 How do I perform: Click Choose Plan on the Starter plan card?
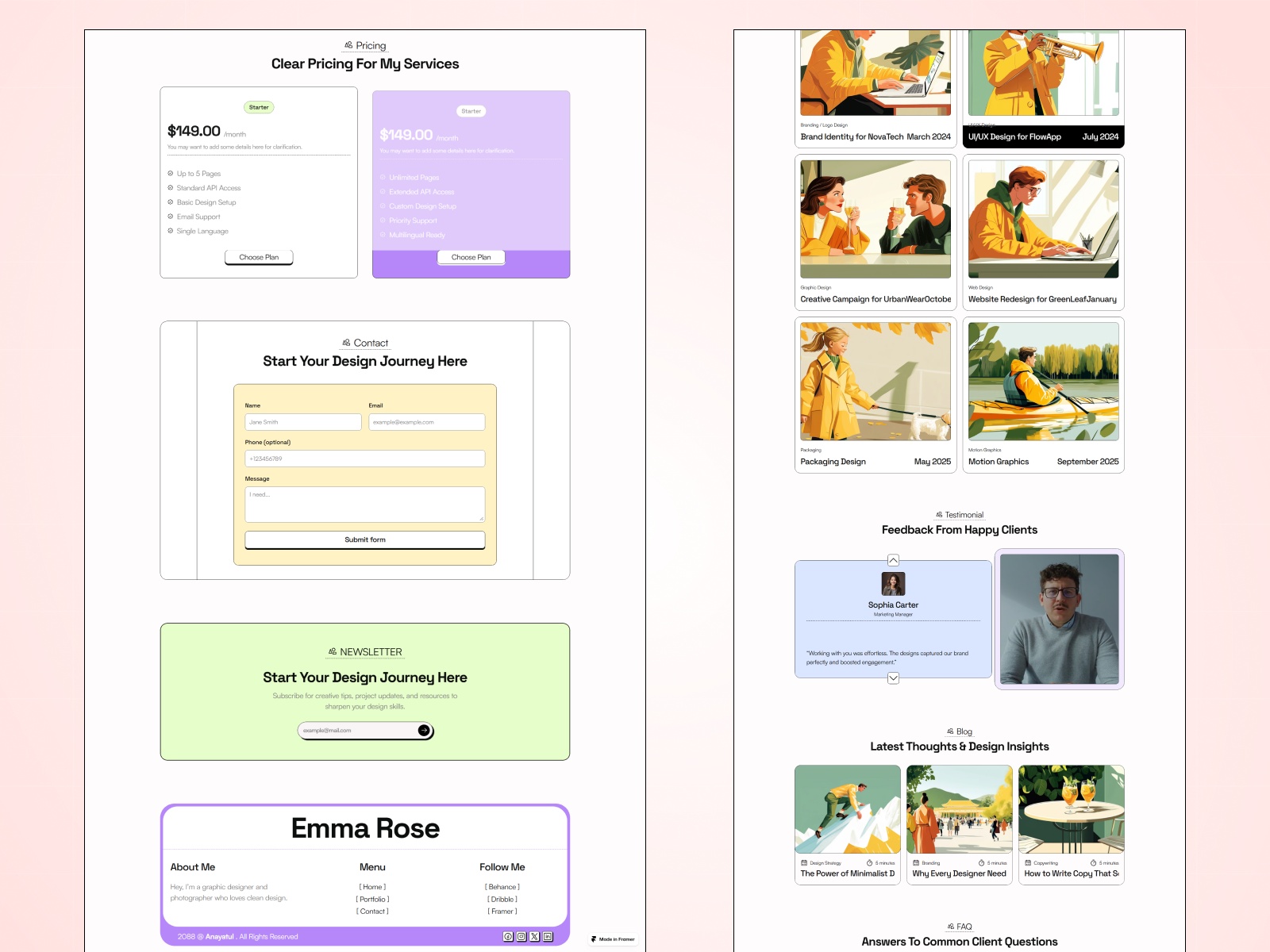coord(259,257)
